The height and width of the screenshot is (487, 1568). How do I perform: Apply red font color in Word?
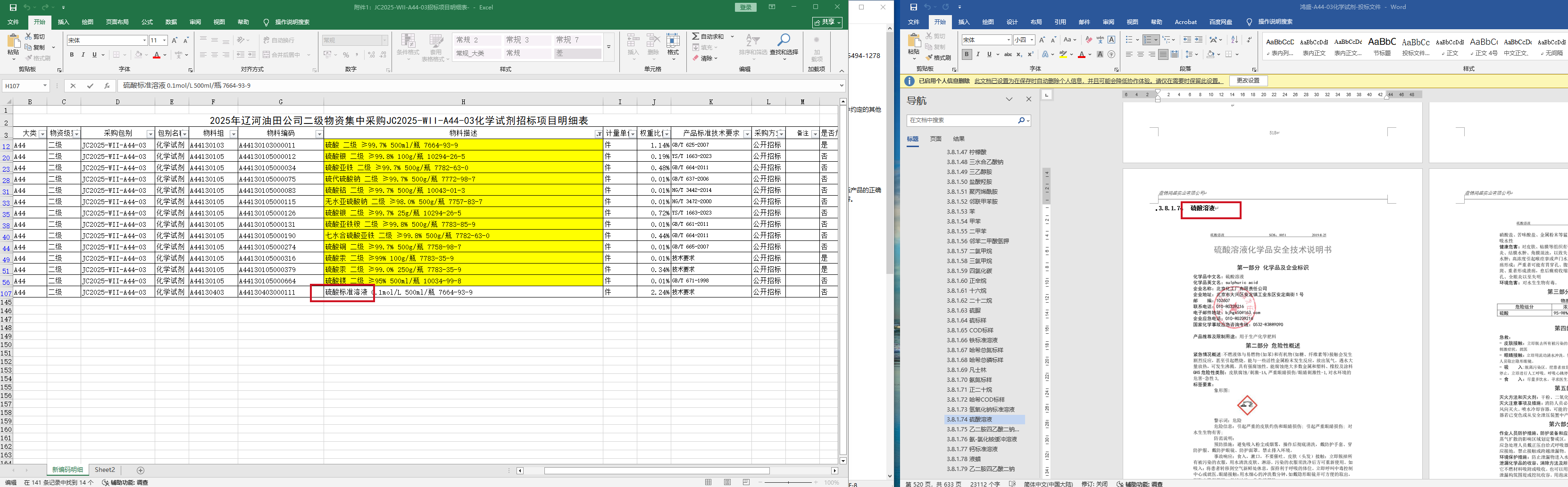tap(1082, 54)
